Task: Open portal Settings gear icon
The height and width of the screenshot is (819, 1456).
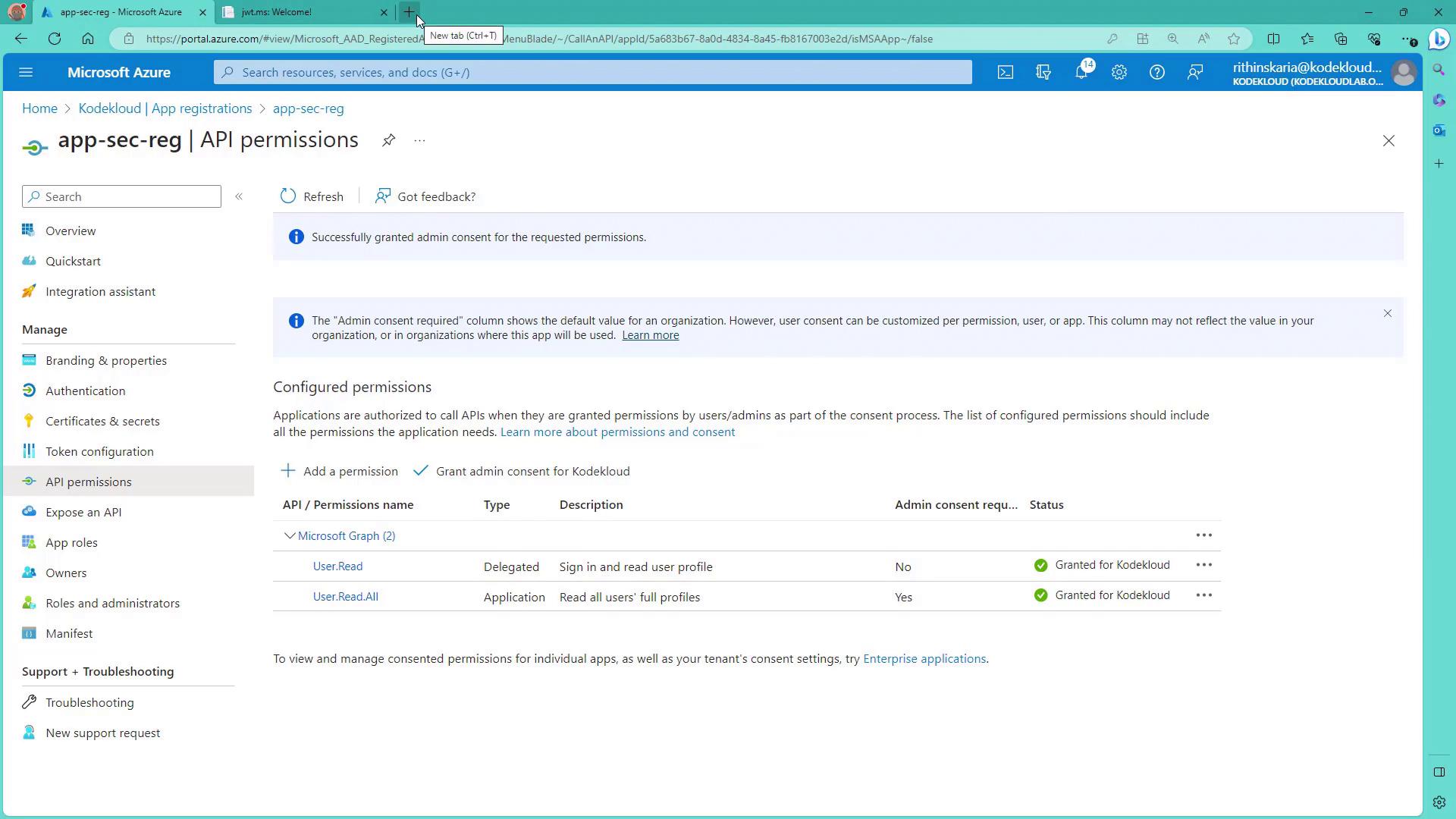Action: coord(1119,72)
